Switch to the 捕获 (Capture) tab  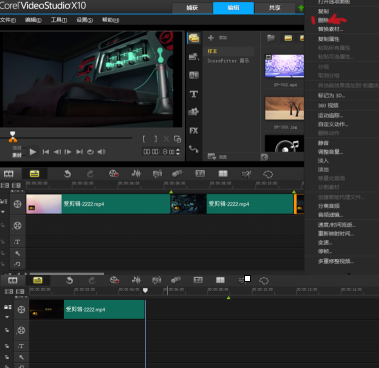pos(192,8)
